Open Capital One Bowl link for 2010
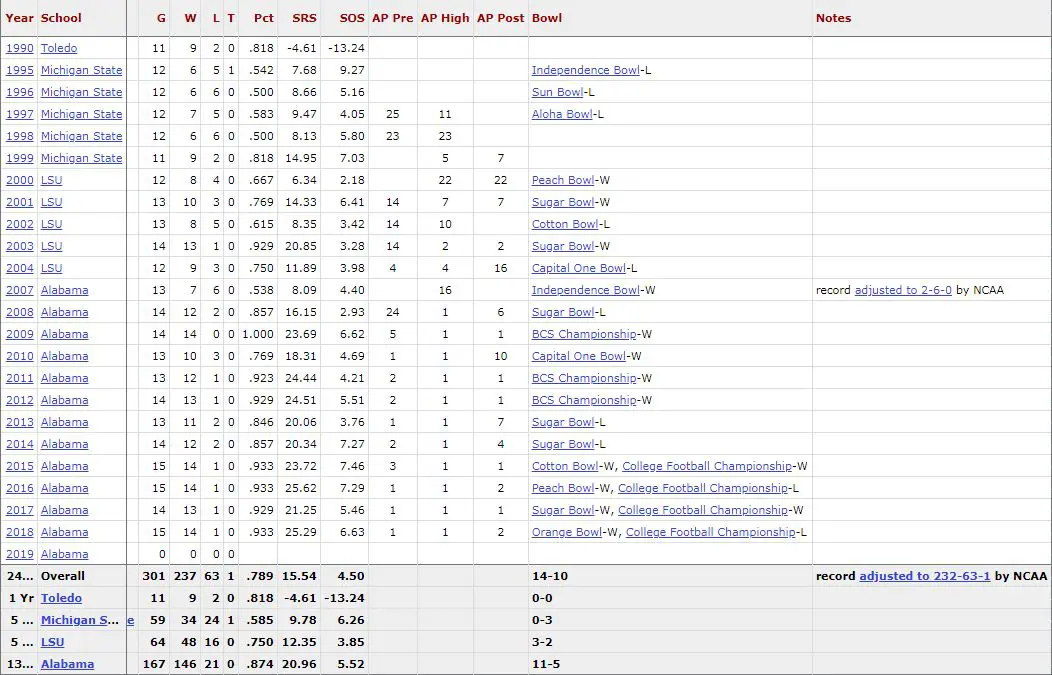 [579, 356]
